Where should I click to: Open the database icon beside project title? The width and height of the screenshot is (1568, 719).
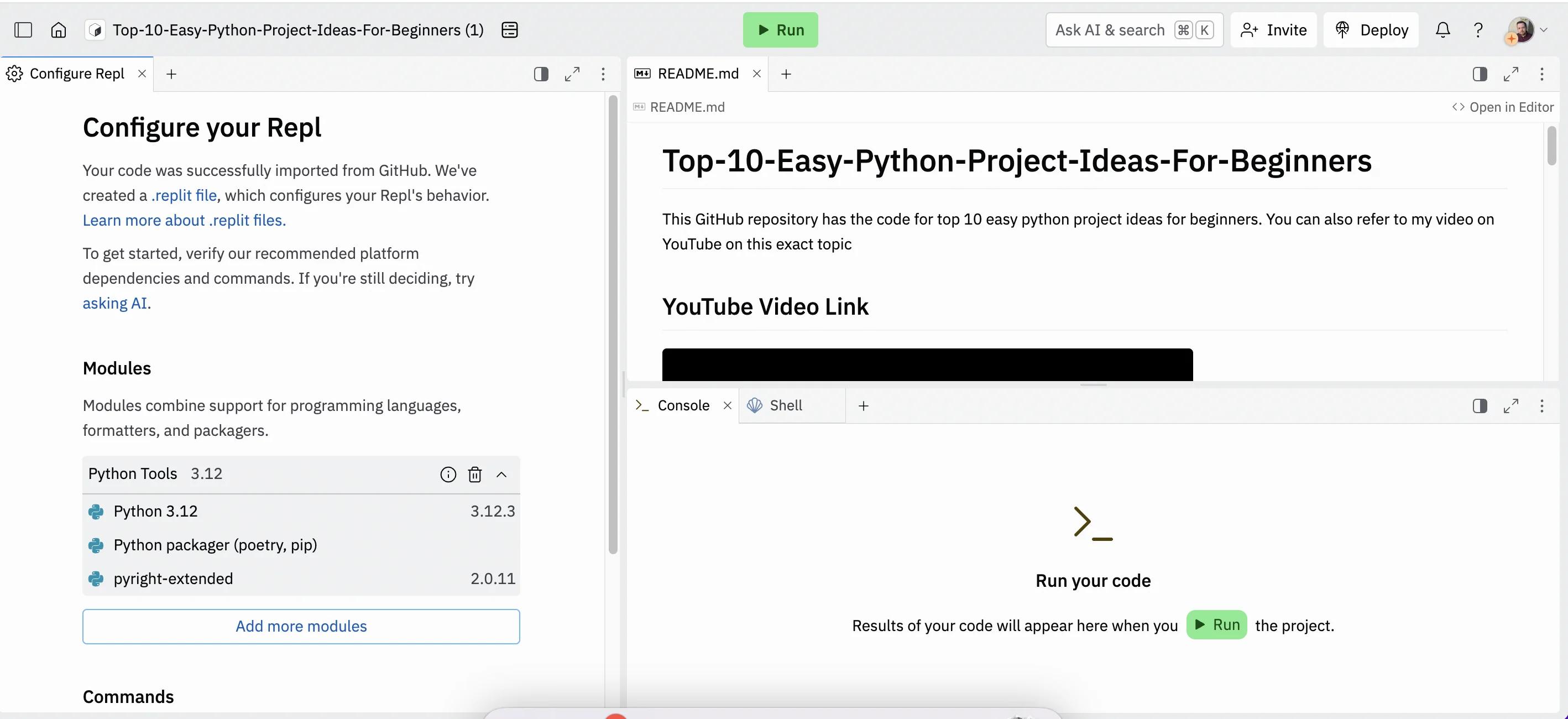509,30
